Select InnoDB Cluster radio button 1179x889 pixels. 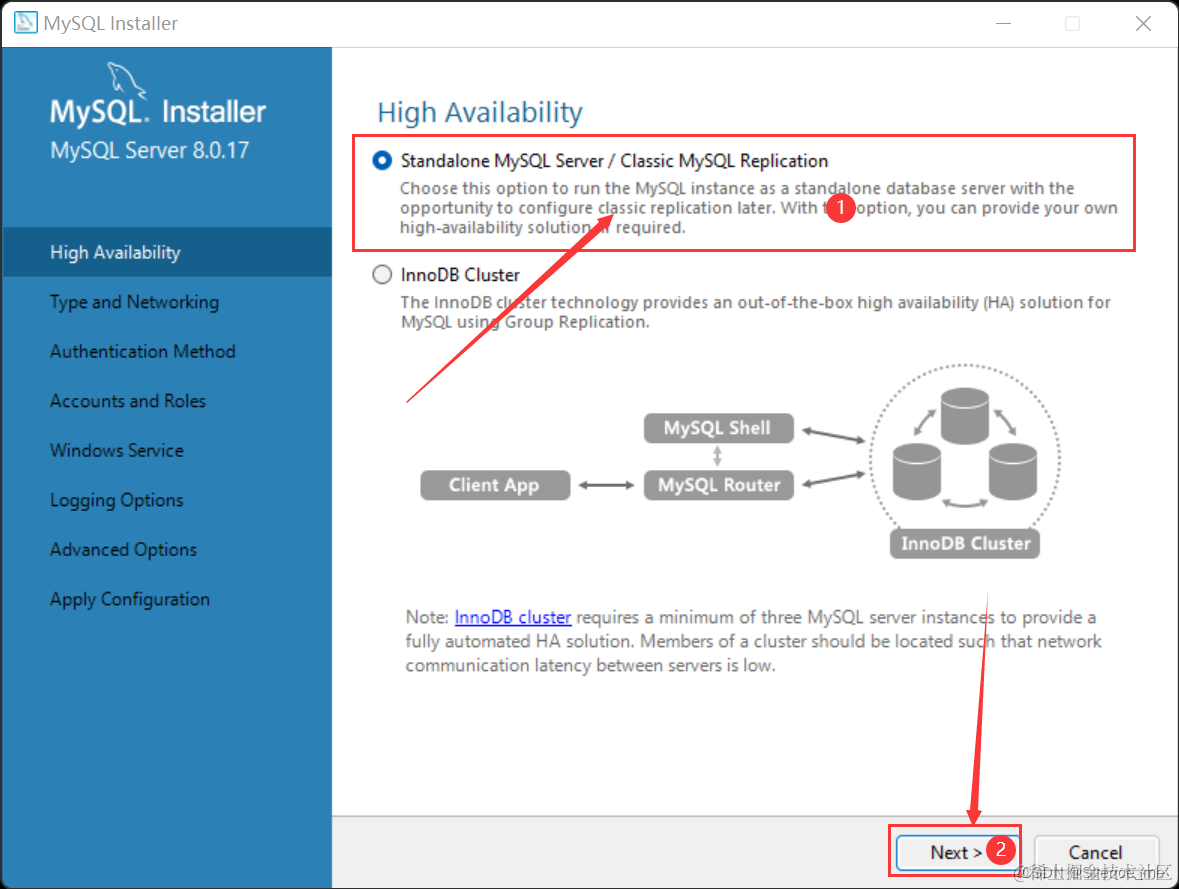tap(382, 275)
